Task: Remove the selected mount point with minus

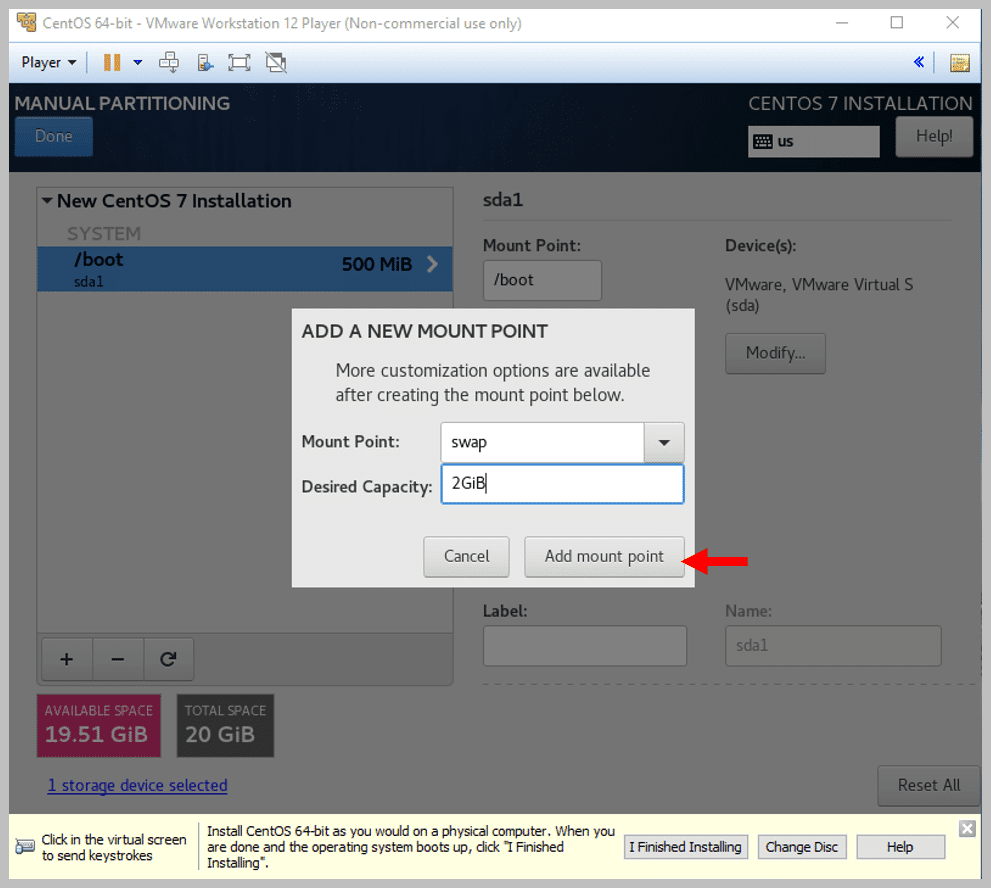Action: (x=118, y=659)
